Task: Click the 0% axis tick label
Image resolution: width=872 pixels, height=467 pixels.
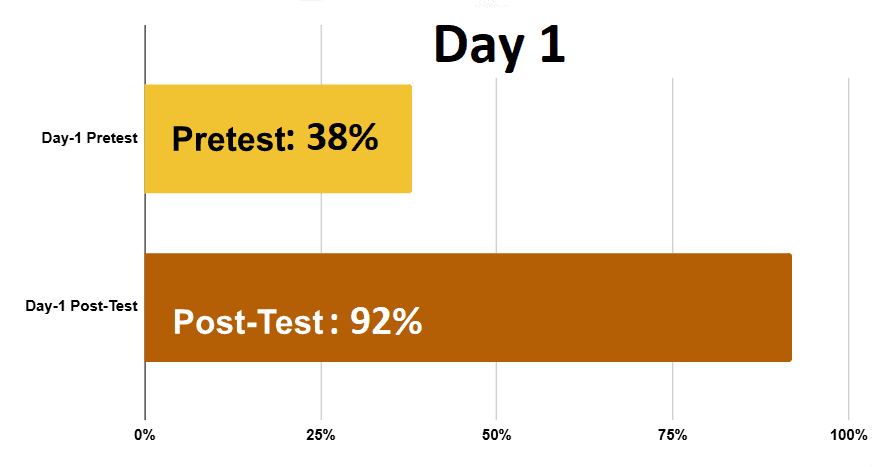Action: 145,435
